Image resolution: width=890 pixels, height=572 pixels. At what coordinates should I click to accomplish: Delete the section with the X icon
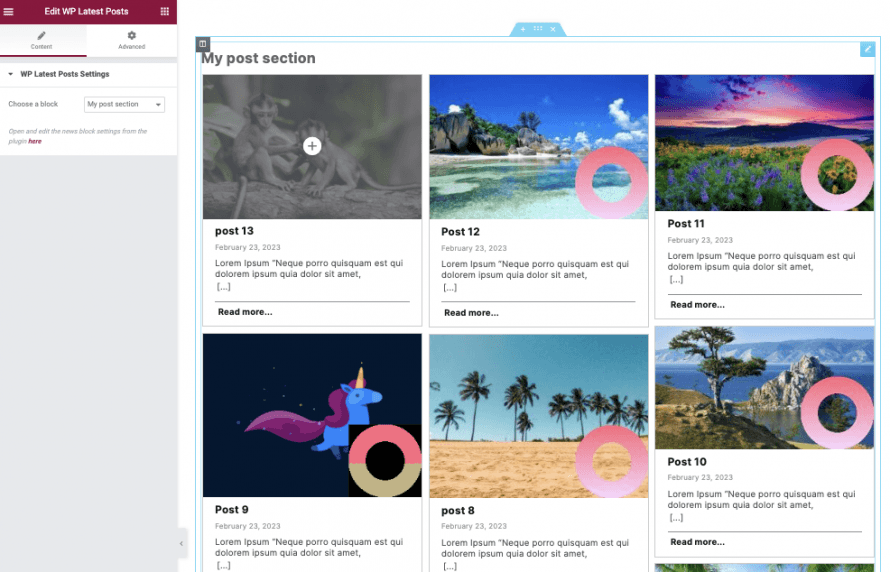553,29
